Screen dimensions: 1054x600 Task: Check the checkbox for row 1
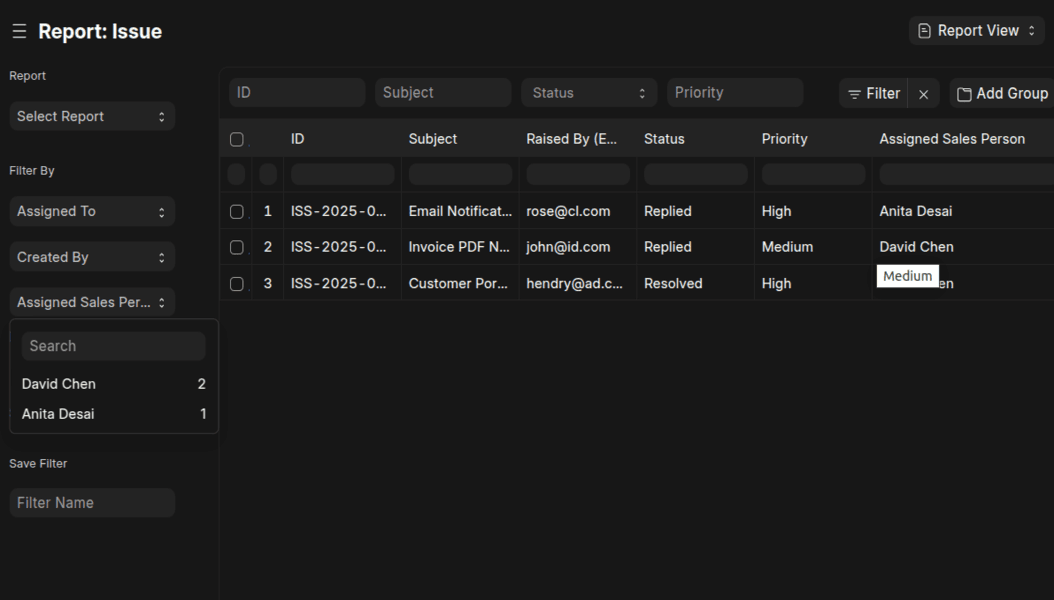tap(237, 212)
